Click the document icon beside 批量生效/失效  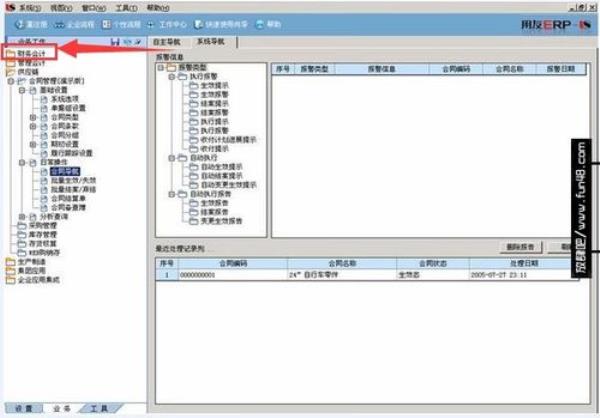click(44, 181)
